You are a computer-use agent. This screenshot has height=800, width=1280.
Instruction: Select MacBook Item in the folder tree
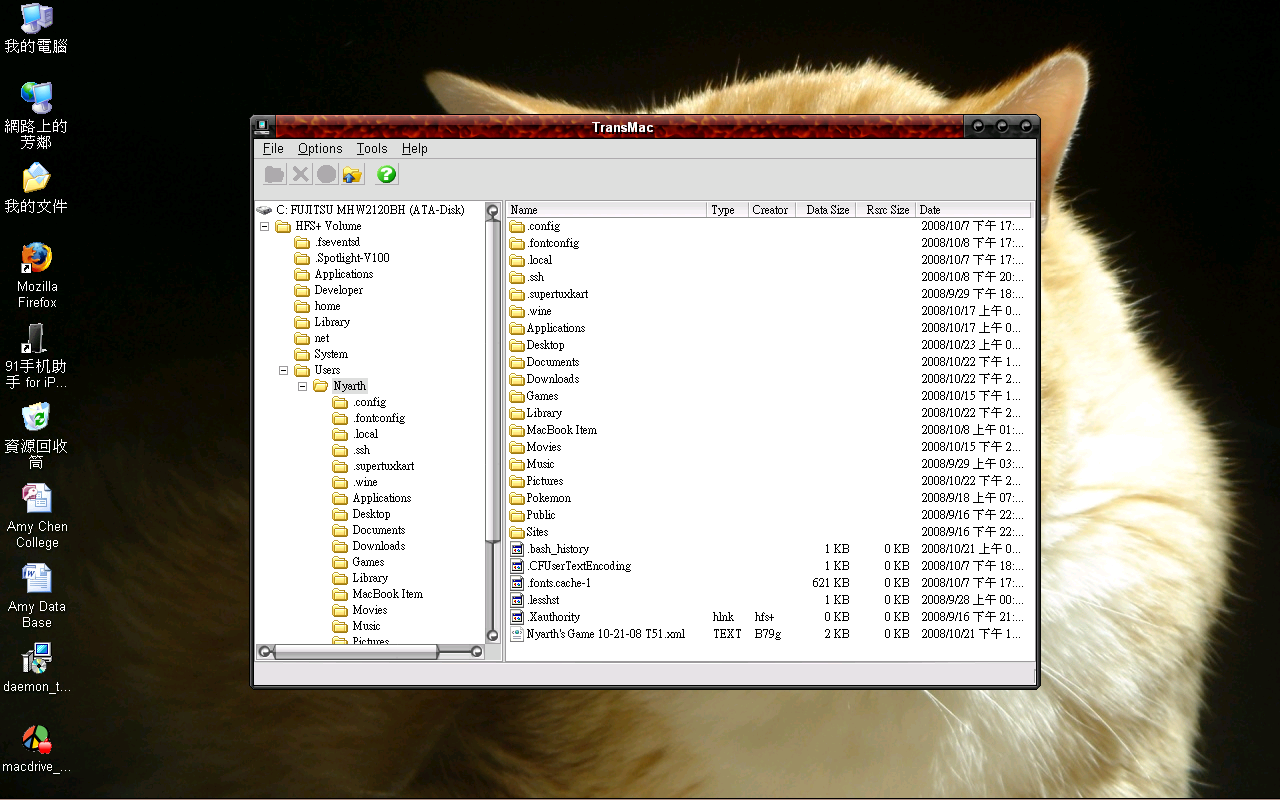pos(387,594)
